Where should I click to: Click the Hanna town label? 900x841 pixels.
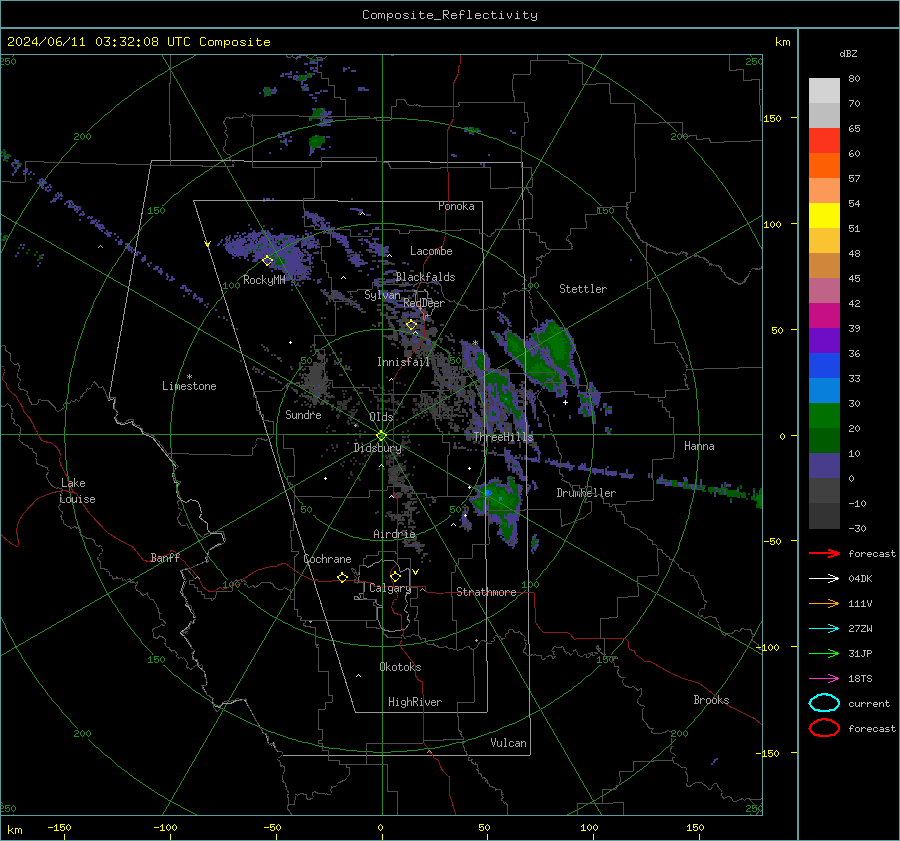click(x=699, y=446)
